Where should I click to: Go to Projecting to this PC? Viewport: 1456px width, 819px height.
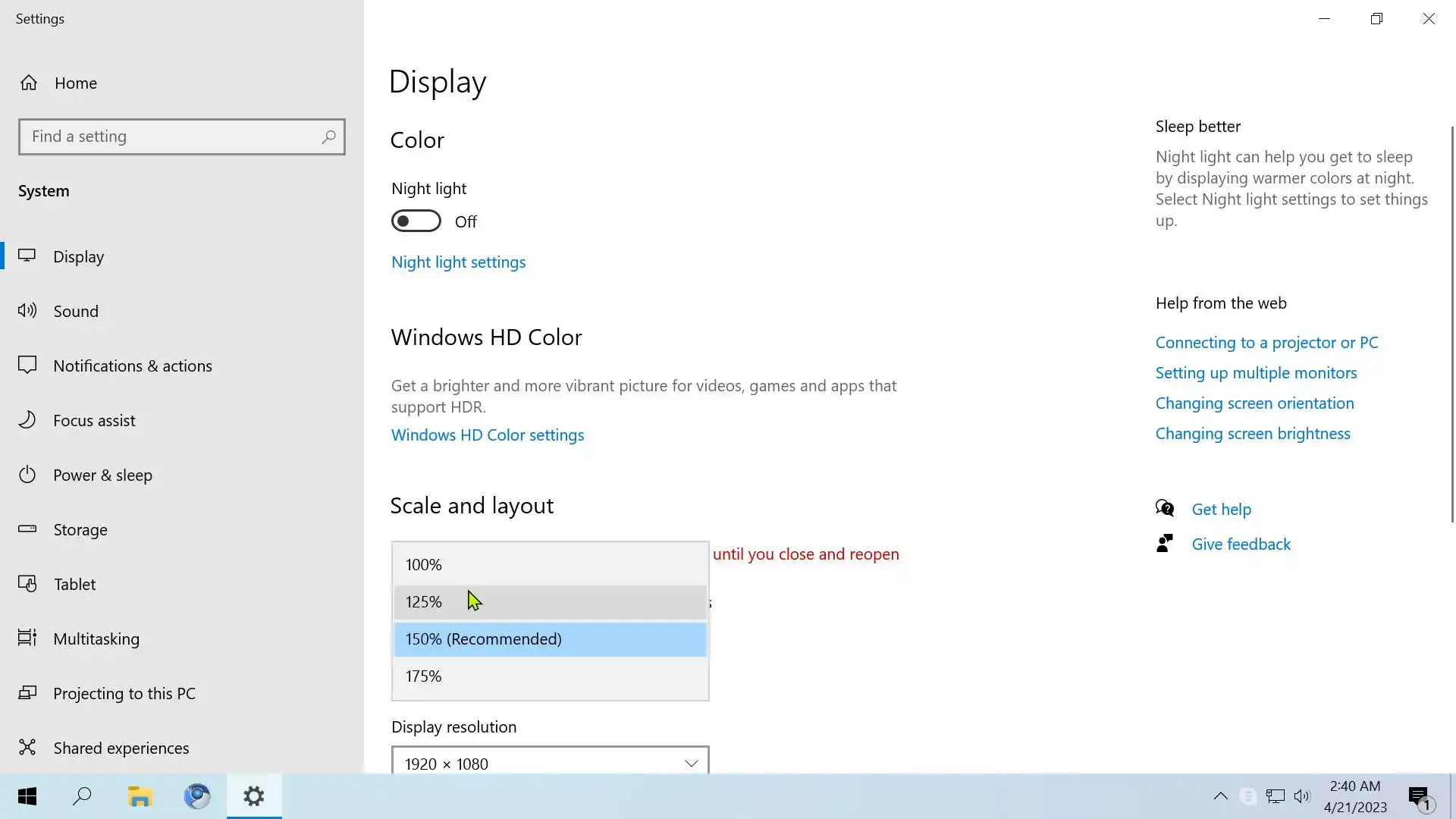[x=124, y=693]
